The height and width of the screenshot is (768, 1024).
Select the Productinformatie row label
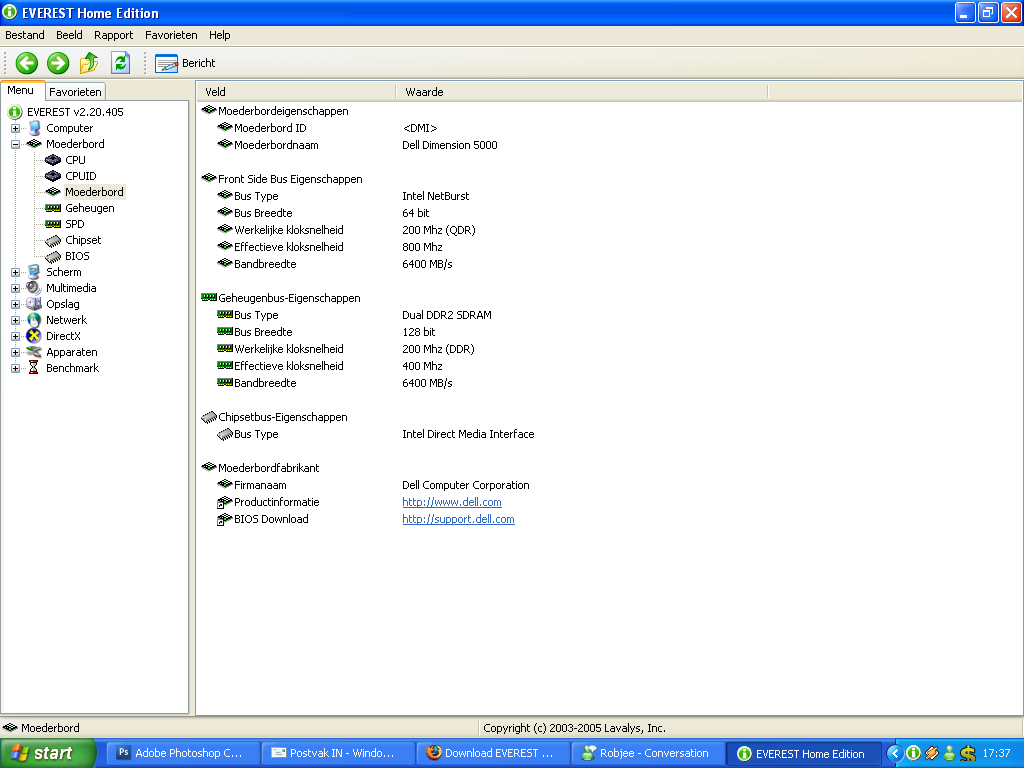coord(276,502)
